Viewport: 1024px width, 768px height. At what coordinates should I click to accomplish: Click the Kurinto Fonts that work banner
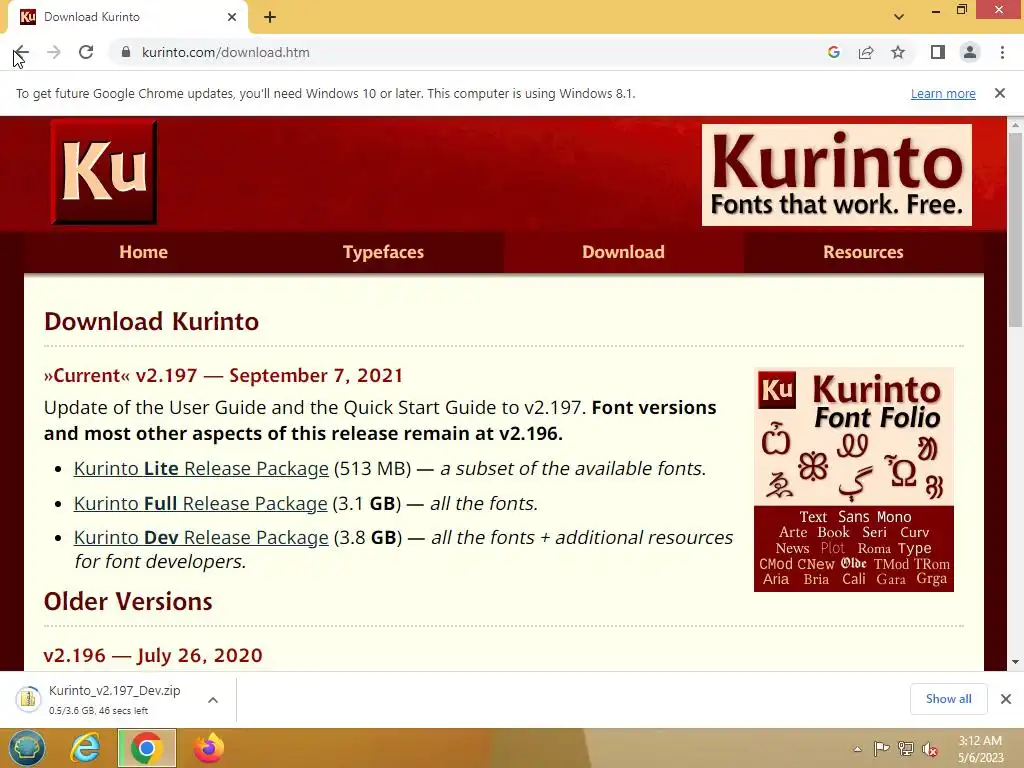[x=837, y=175]
